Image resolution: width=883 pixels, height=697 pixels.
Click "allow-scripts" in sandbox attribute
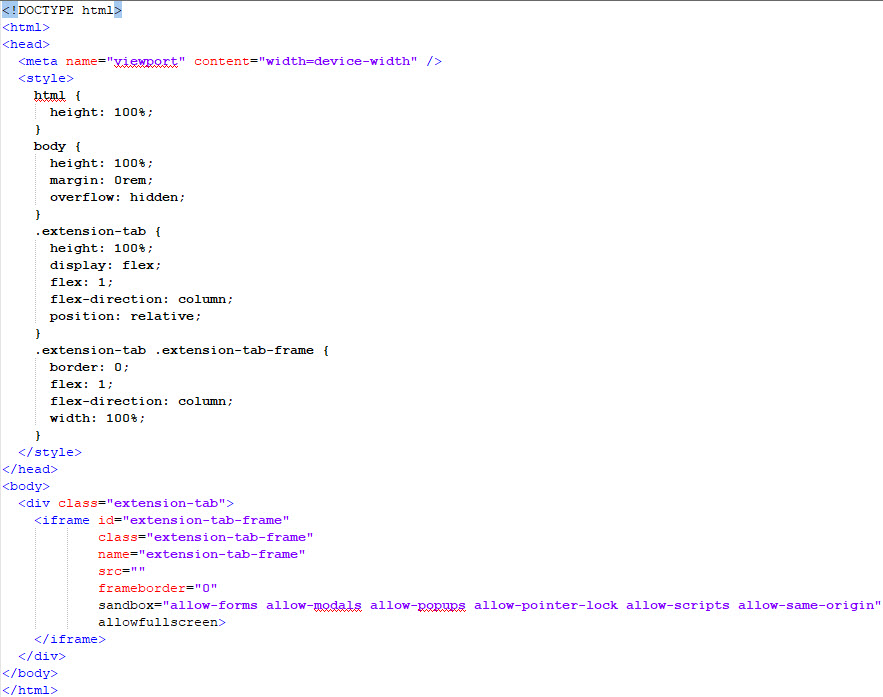point(678,605)
